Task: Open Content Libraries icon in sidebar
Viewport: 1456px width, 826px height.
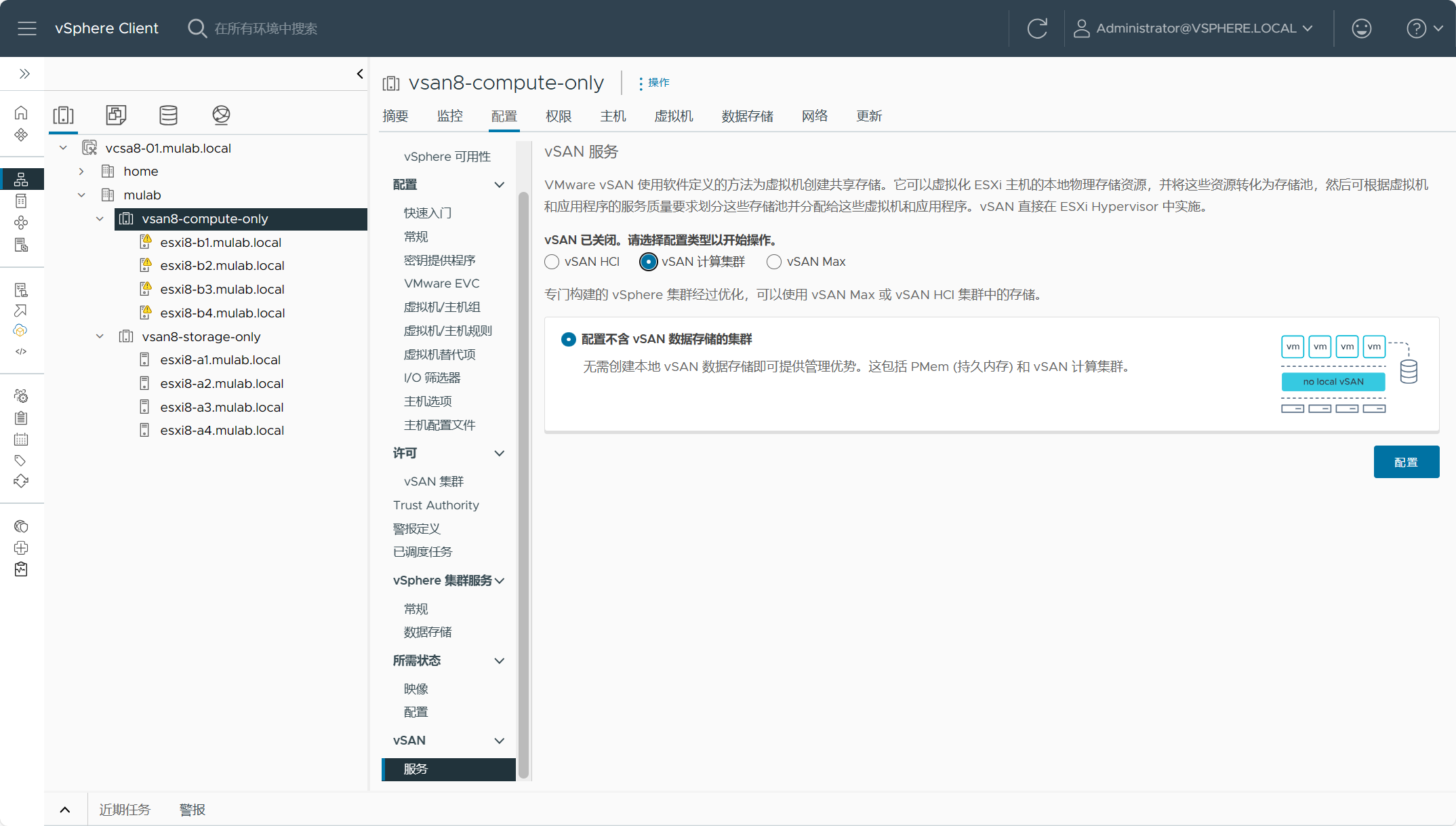Action: pyautogui.click(x=21, y=201)
